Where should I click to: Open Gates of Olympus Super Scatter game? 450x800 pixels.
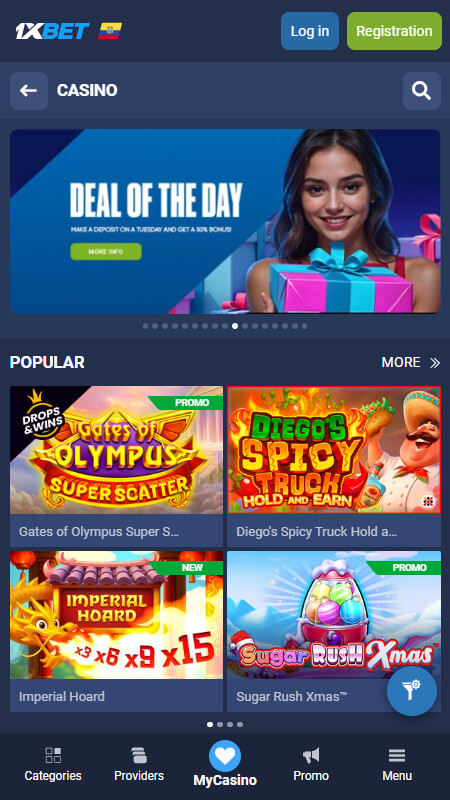click(x=116, y=466)
